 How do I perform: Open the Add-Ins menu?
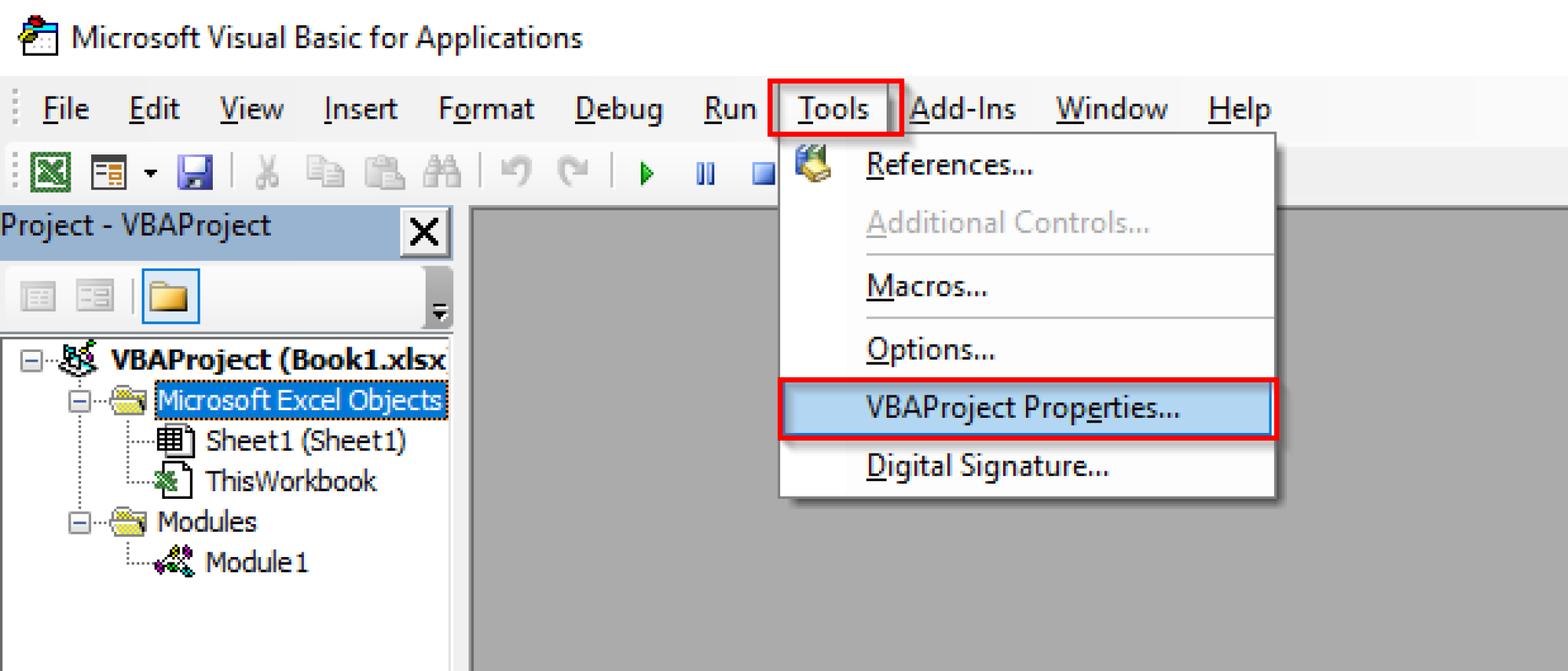click(x=965, y=109)
